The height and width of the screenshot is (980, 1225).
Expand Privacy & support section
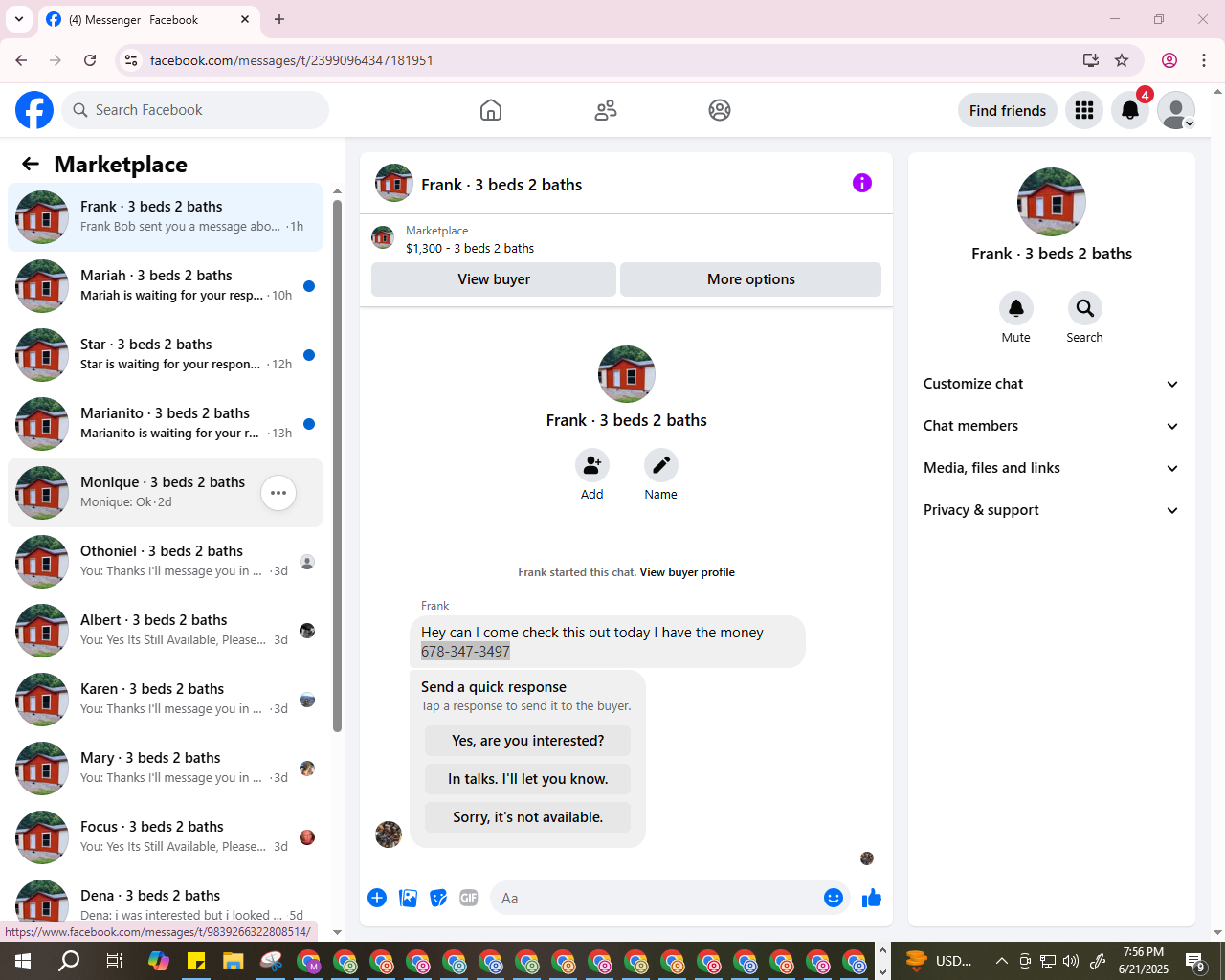click(1052, 510)
